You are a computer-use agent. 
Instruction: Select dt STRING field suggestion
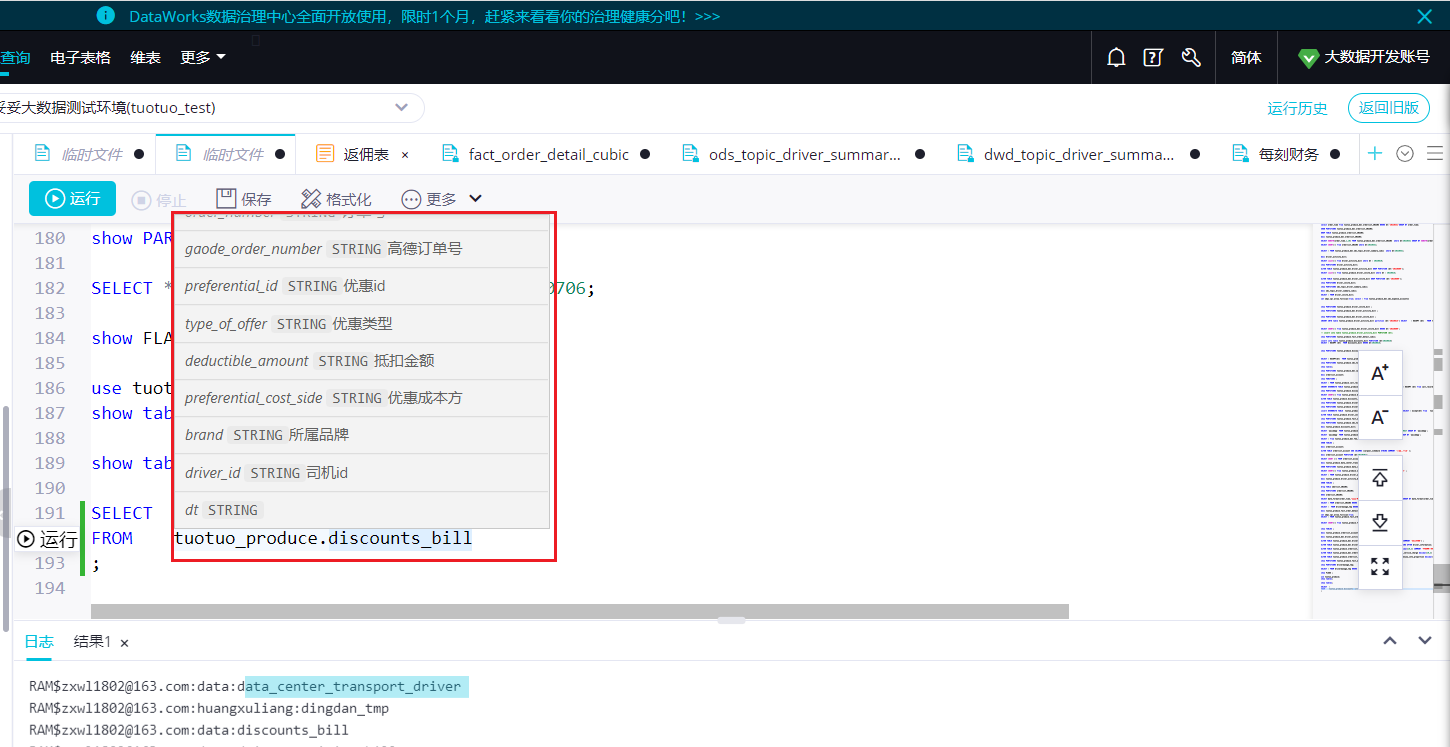[x=361, y=510]
